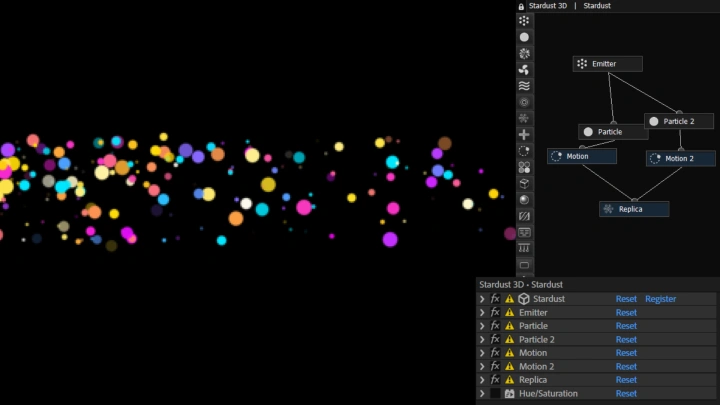Click the diagonal-striped square toolbar icon
Viewport: 720px width, 405px height.
click(x=524, y=216)
